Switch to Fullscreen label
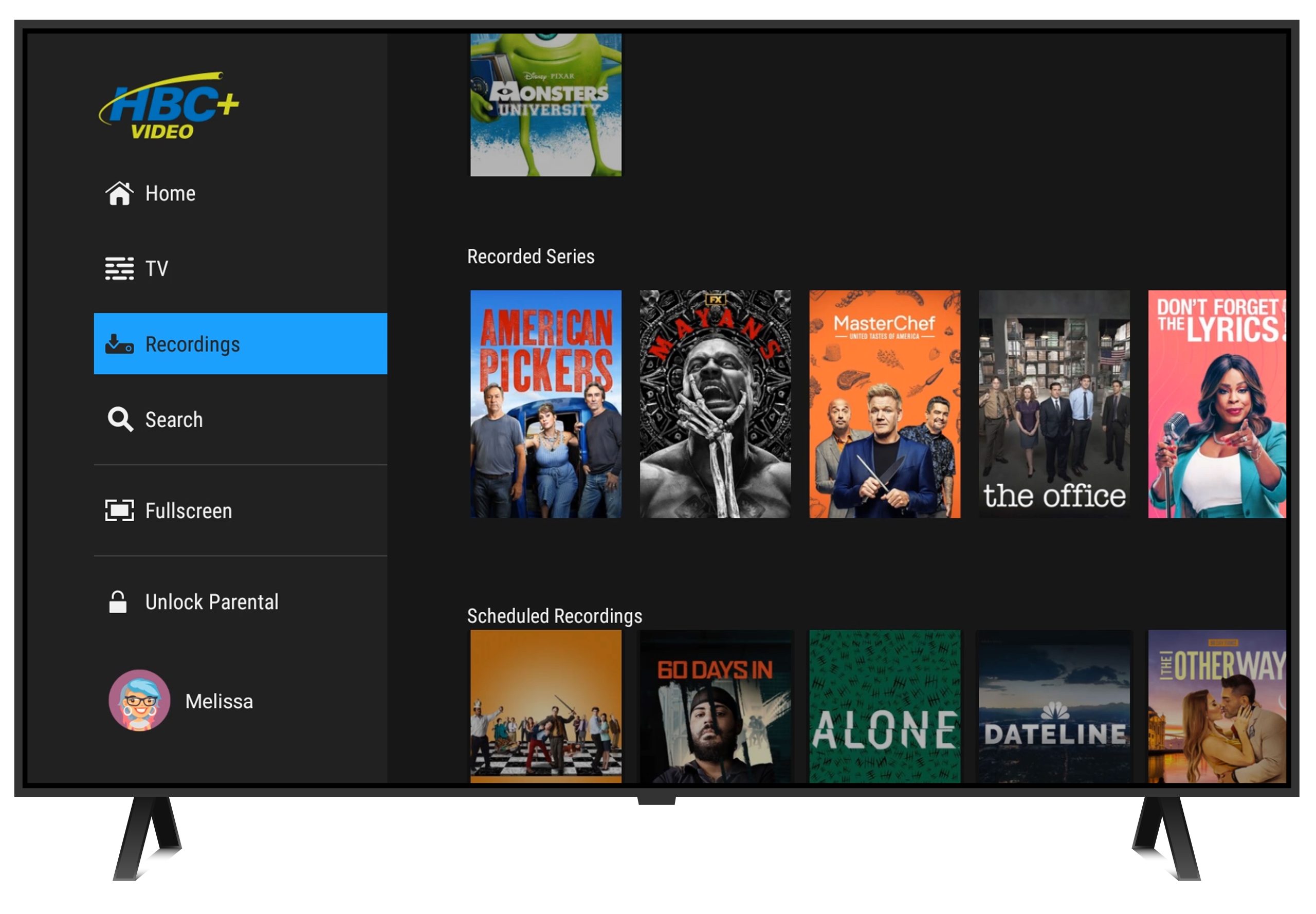The width and height of the screenshot is (1316, 914). 189,511
